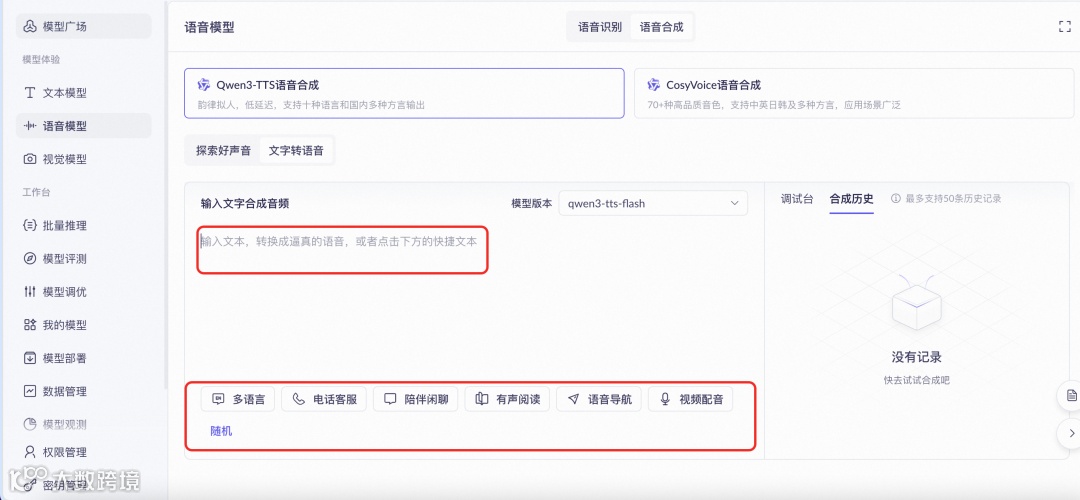Click the 模型评测 compass icon

(x=30, y=258)
